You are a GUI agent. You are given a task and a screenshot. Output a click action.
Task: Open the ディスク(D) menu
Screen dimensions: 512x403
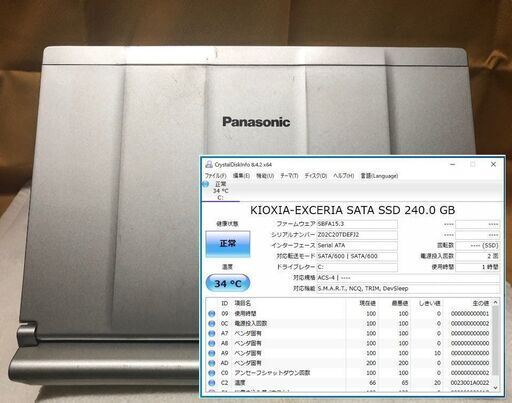pyautogui.click(x=316, y=176)
